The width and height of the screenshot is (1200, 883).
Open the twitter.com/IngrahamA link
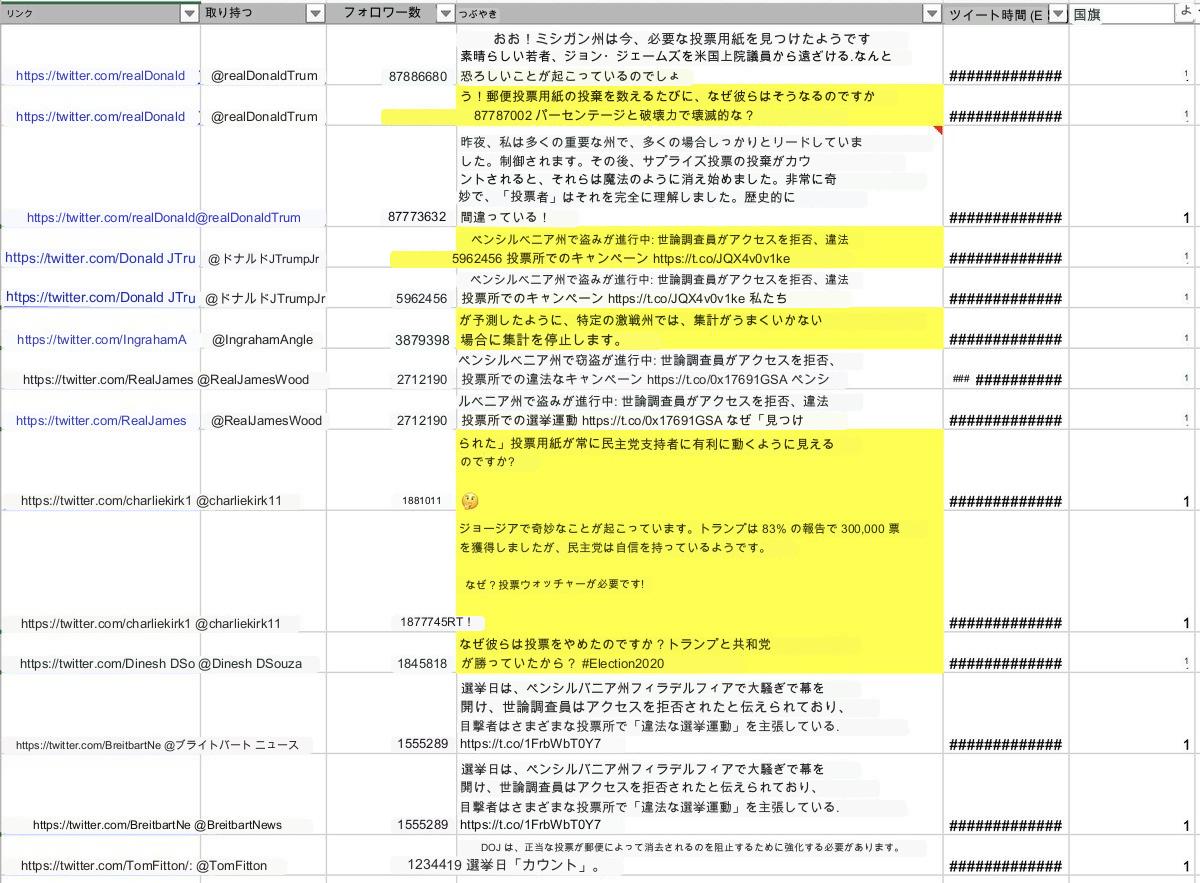point(102,340)
